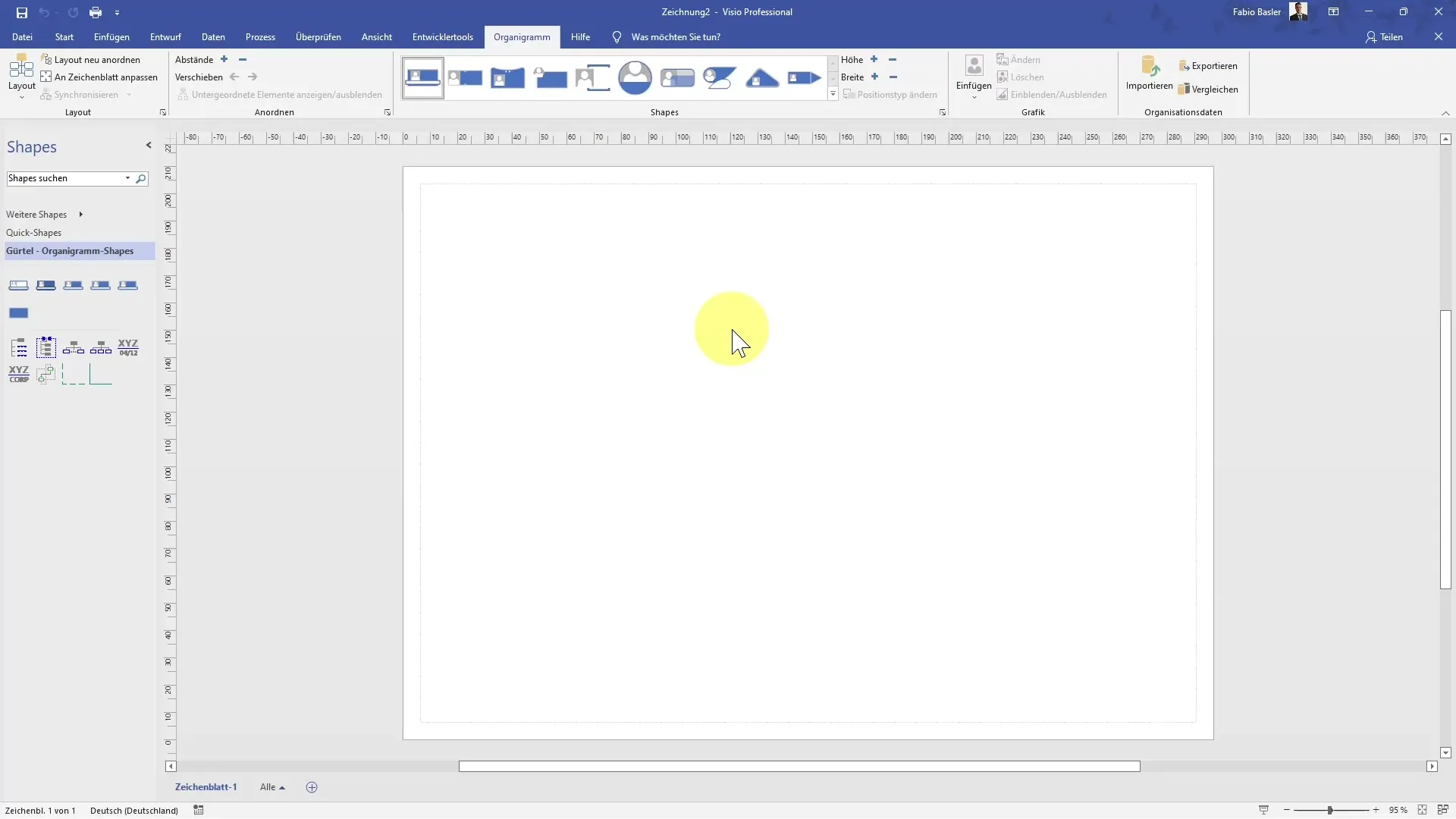Adjust the zoom slider handle in status bar

pos(1329,810)
